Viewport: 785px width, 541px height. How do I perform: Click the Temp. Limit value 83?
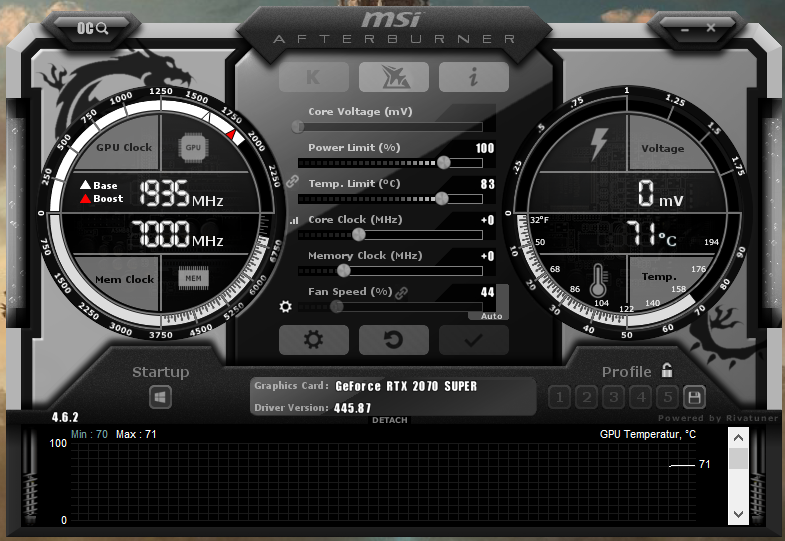click(488, 184)
